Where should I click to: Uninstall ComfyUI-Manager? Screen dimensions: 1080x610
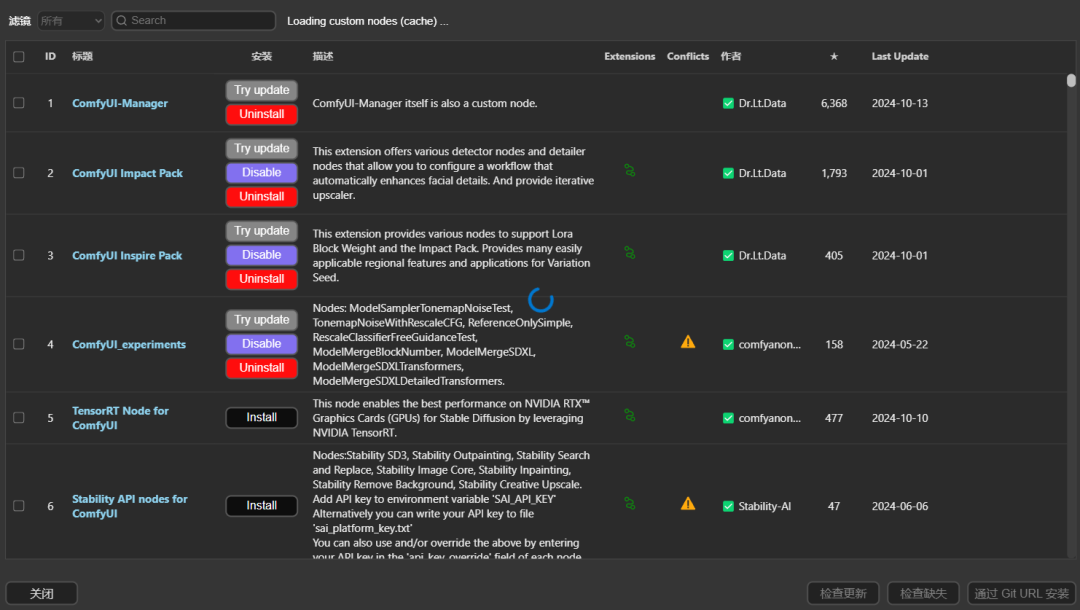pyautogui.click(x=262, y=114)
